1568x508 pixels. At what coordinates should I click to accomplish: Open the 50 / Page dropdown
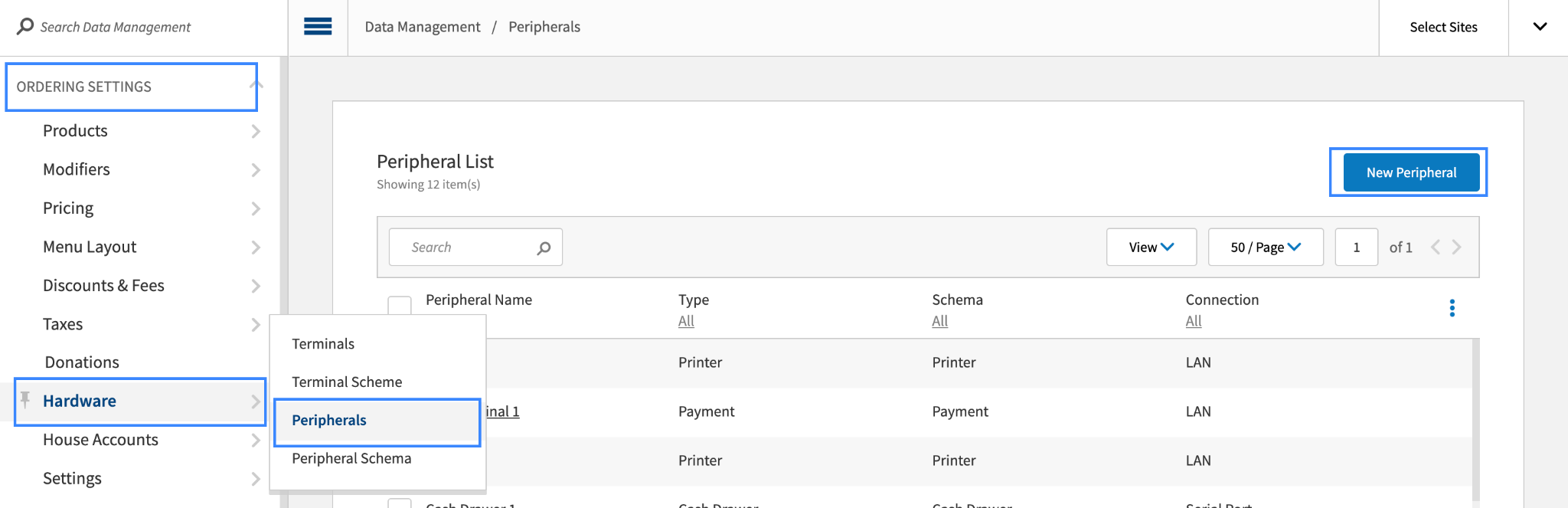tap(1265, 247)
